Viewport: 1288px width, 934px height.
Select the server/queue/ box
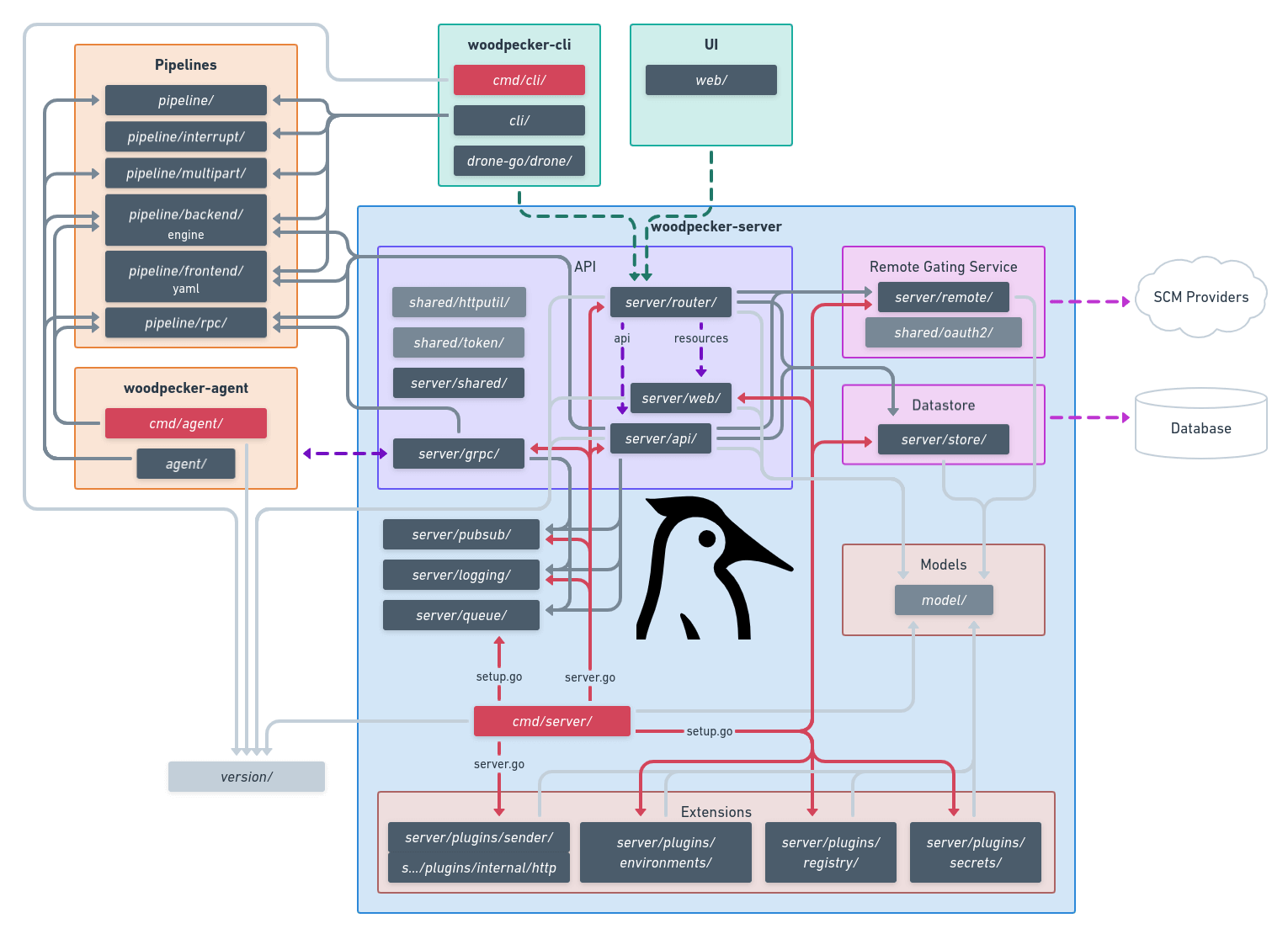click(x=461, y=615)
